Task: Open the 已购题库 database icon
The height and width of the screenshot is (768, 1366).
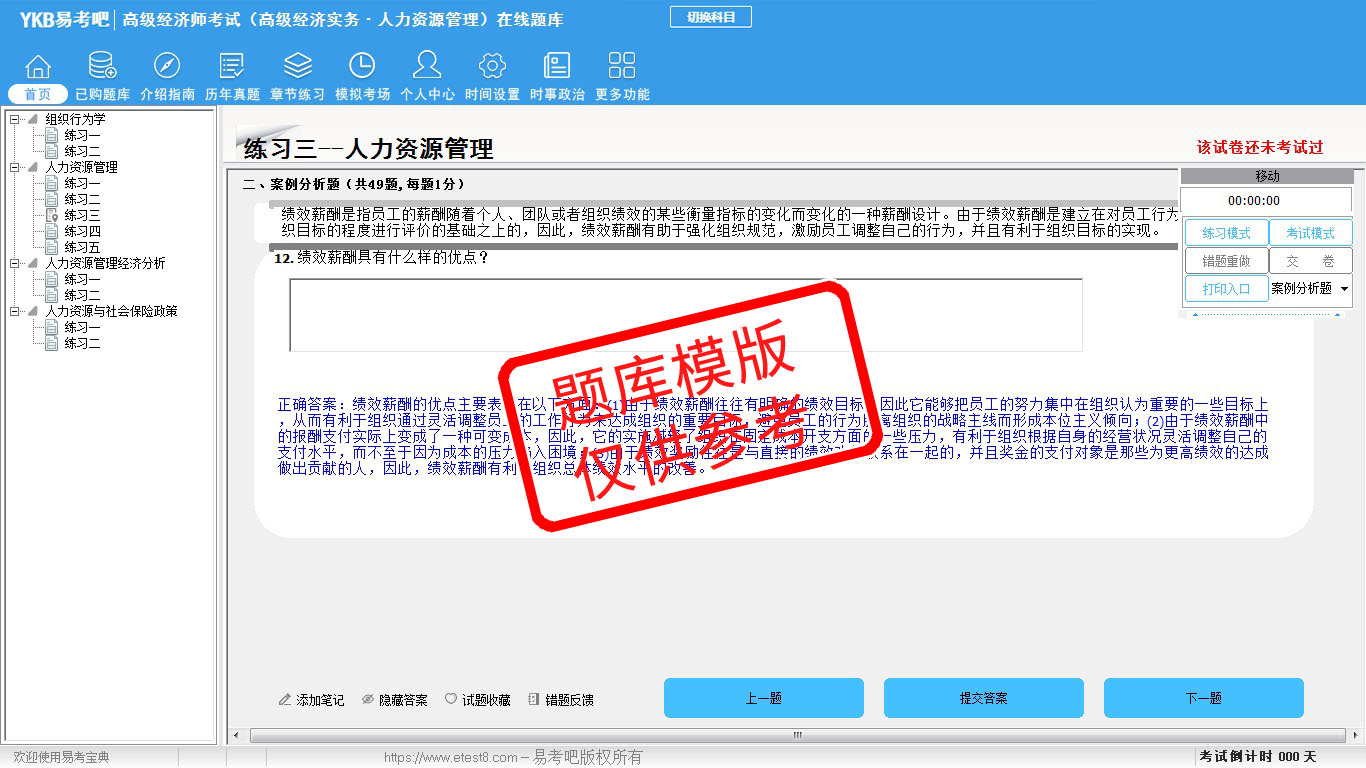Action: pos(102,66)
